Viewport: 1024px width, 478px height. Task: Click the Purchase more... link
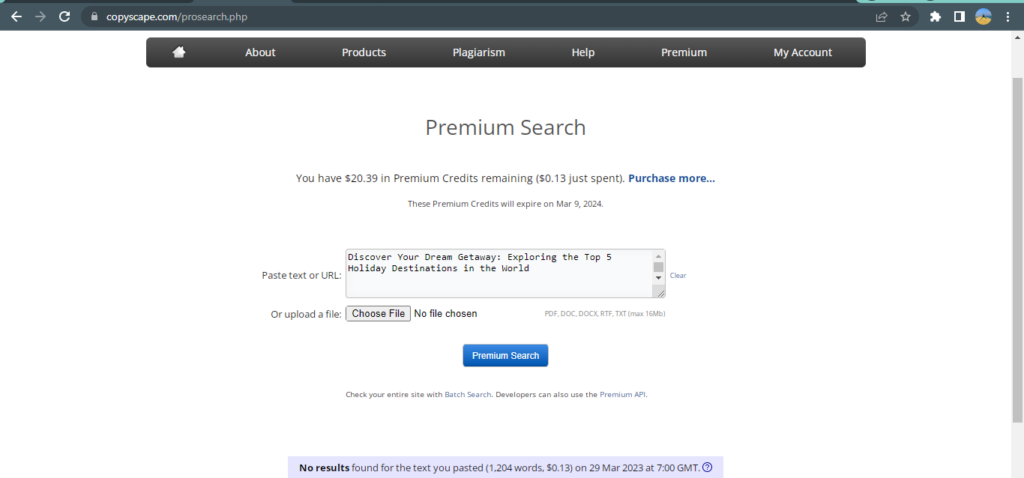671,178
